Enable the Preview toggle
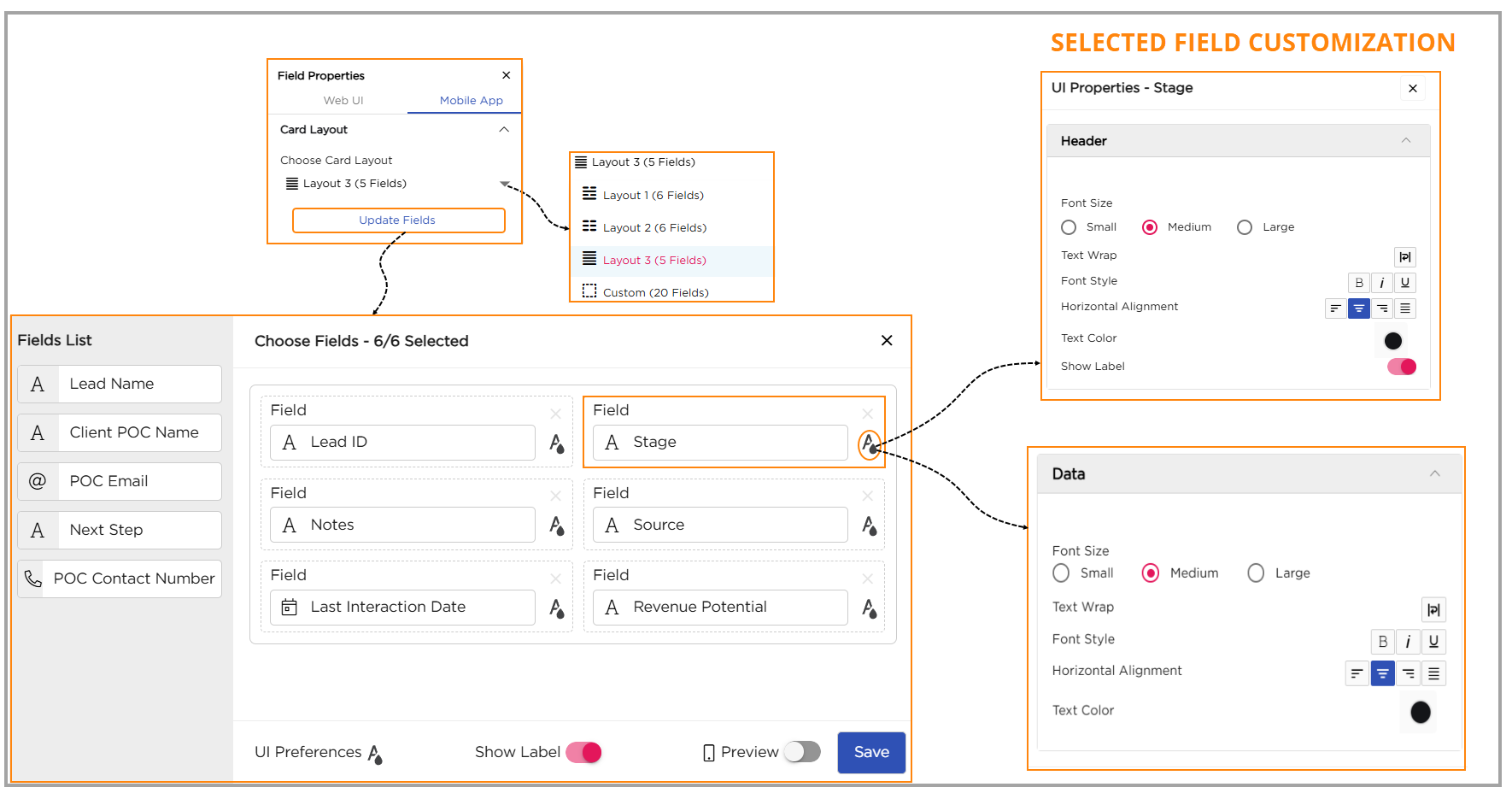The height and width of the screenshot is (793, 1512). pos(802,752)
